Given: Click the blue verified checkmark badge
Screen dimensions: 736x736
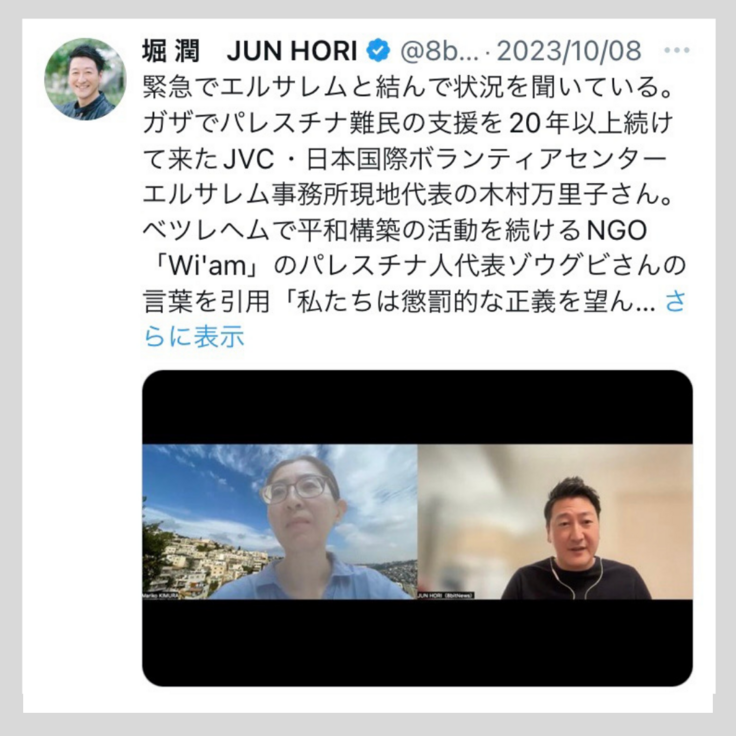Looking at the screenshot, I should coord(378,50).
